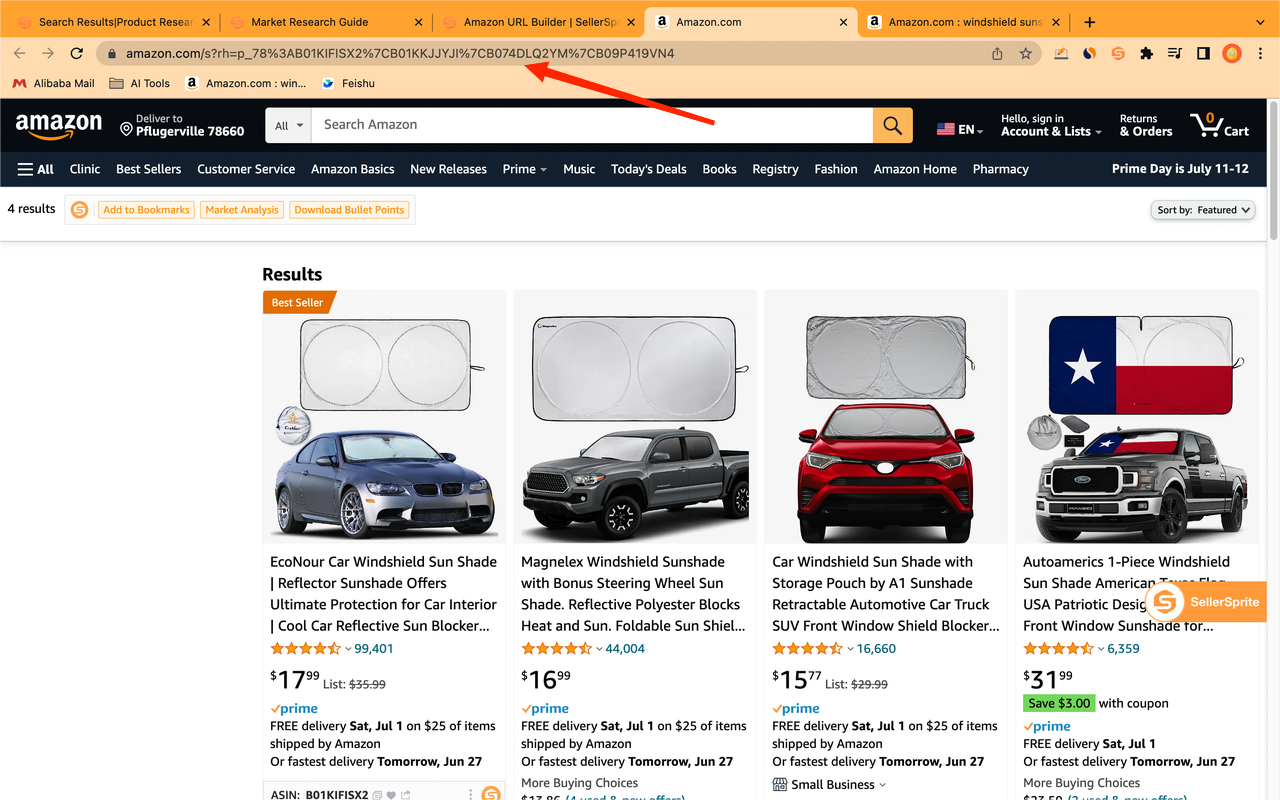Click the SellerSprite icon beside 4 results
Viewport: 1280px width, 800px height.
(79, 210)
